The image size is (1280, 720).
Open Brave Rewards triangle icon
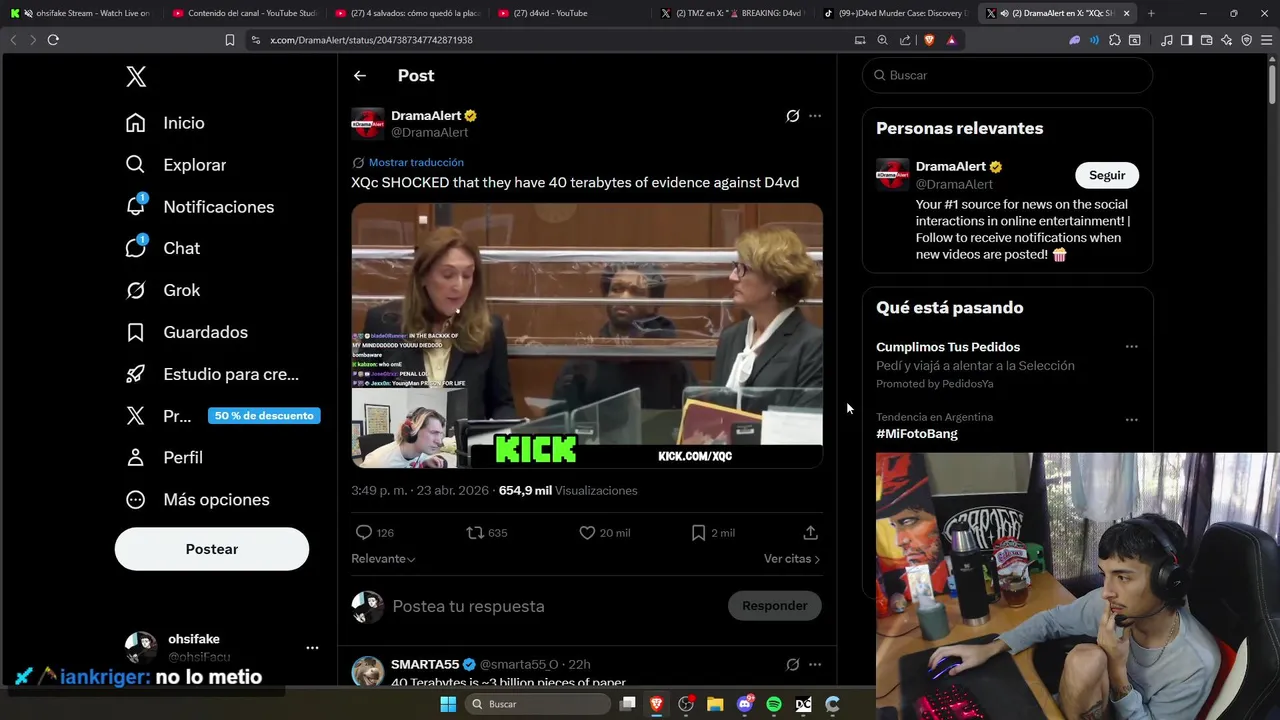(951, 40)
